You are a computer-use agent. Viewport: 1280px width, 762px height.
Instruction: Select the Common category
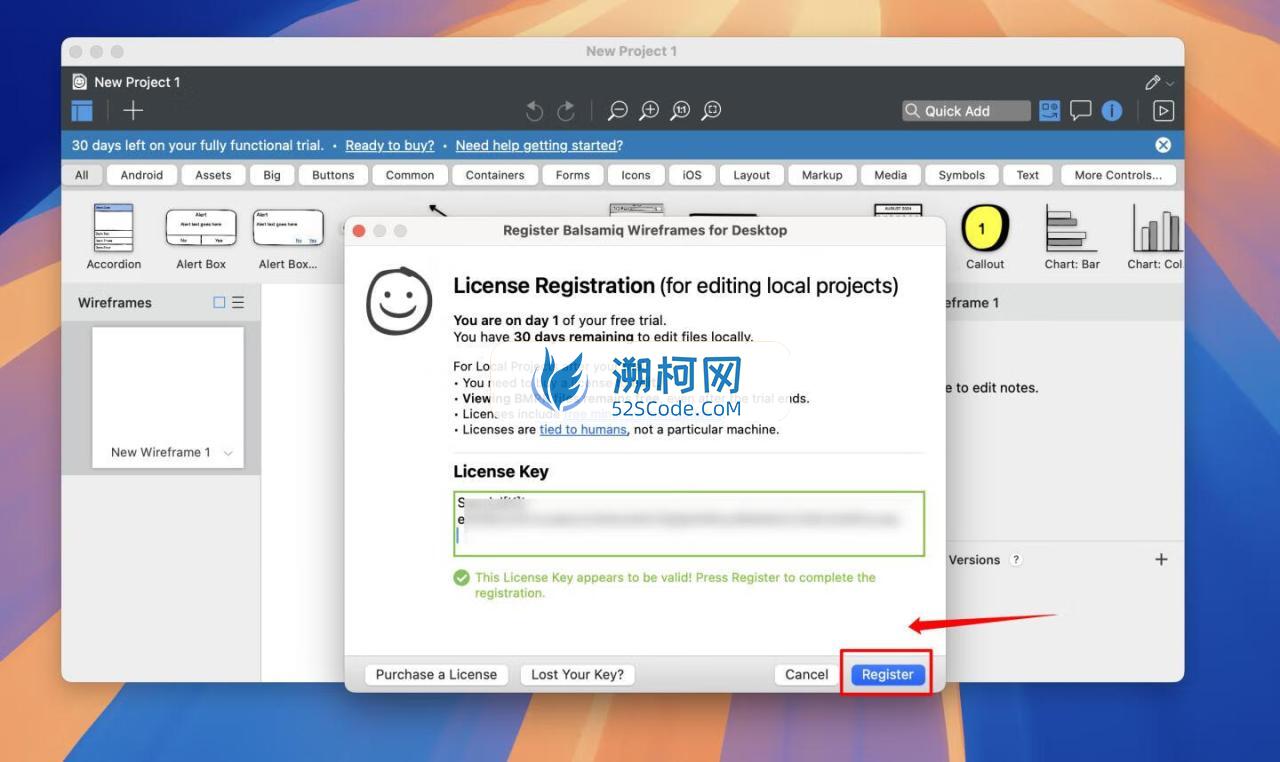[410, 175]
